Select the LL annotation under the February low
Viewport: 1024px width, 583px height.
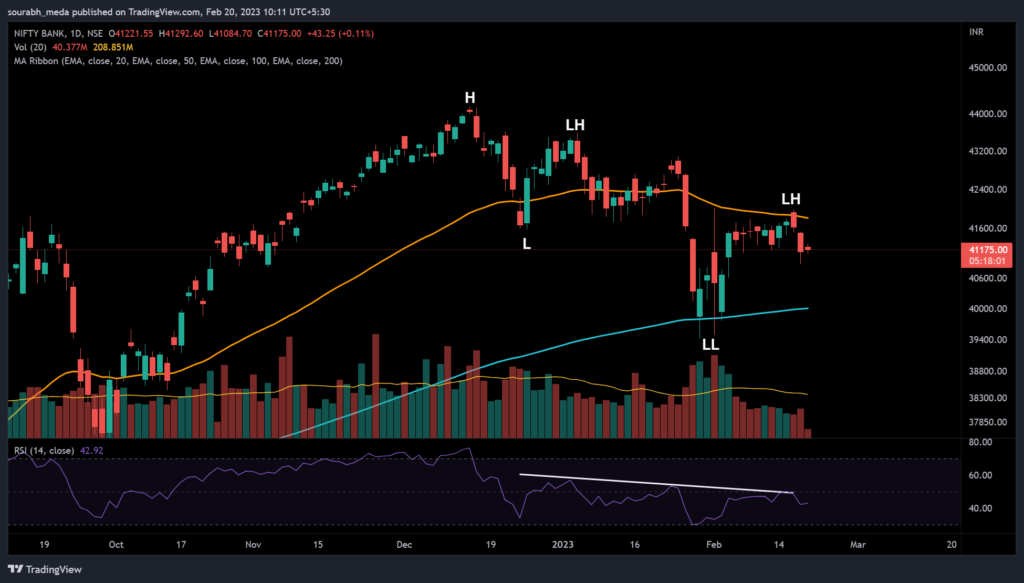(711, 345)
